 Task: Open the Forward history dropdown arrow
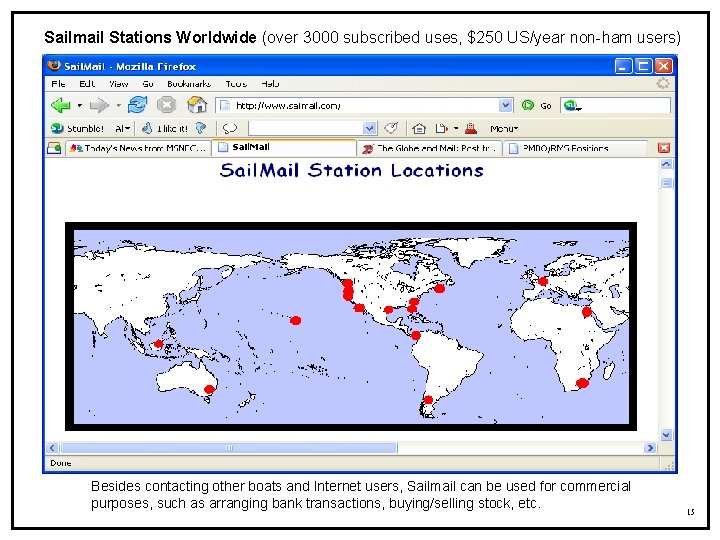[x=118, y=106]
